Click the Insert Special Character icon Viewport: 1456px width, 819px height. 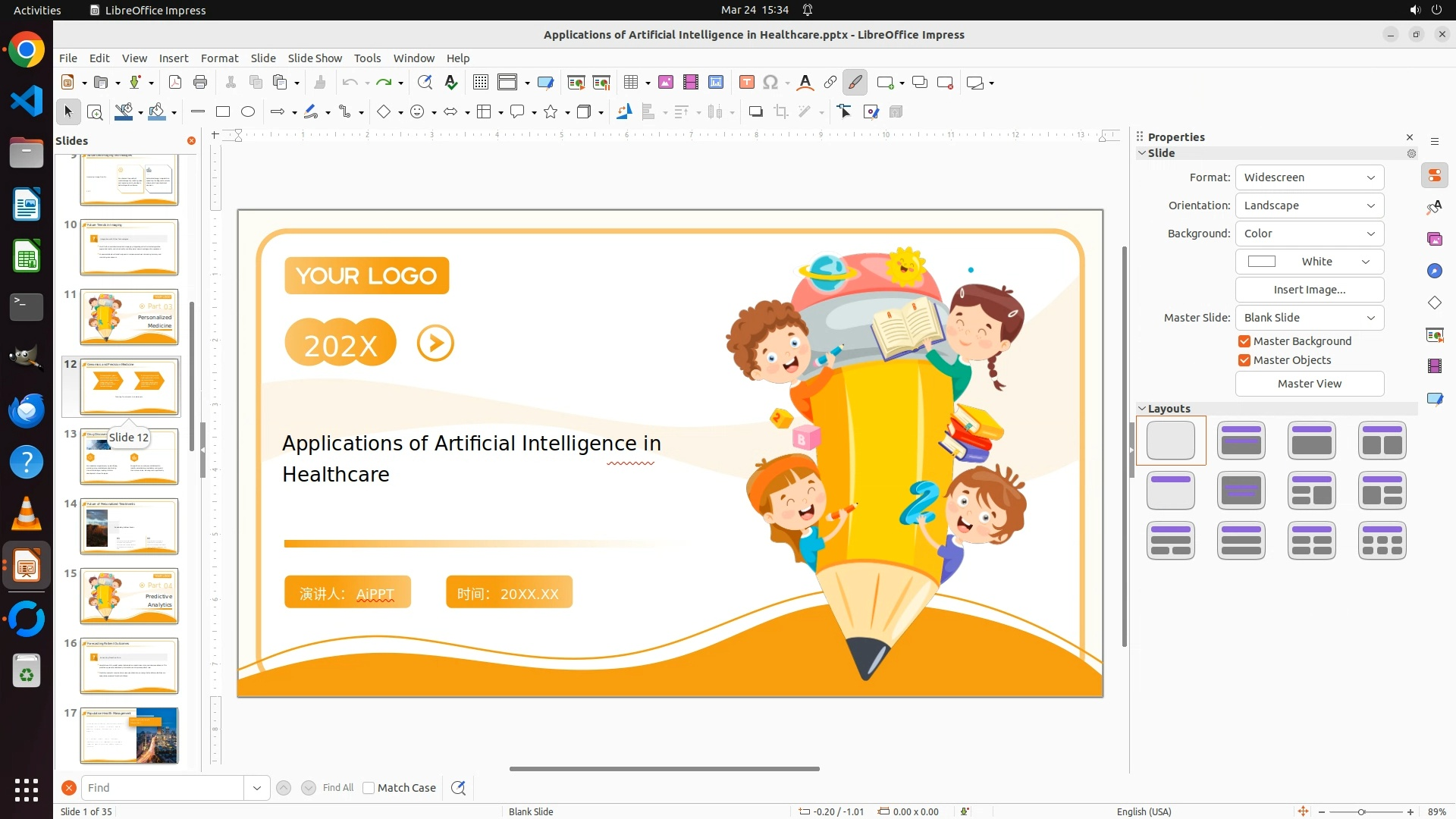770,83
